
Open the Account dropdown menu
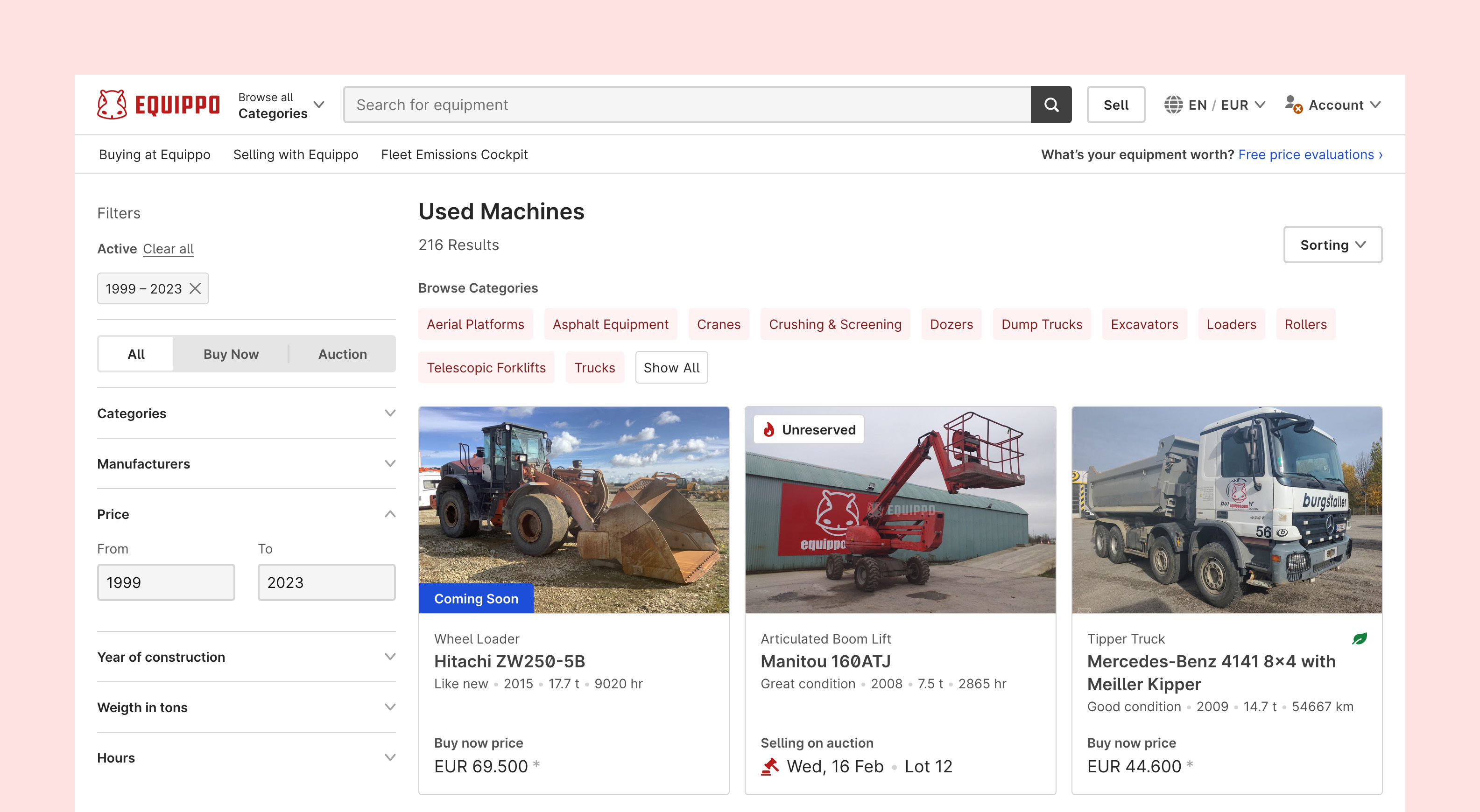(1333, 105)
